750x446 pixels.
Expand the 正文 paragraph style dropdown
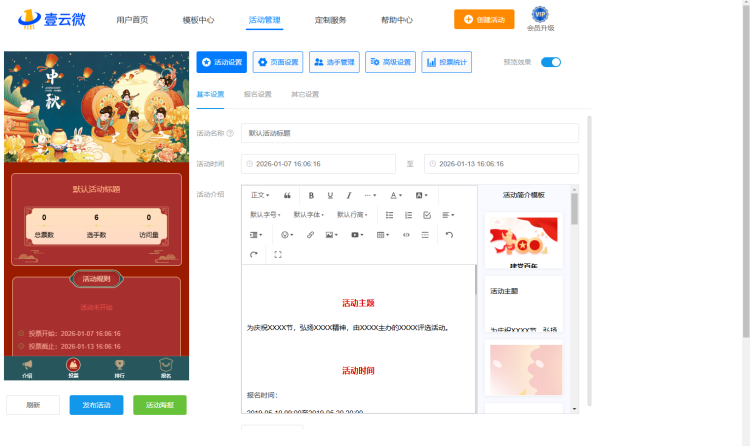click(x=260, y=195)
